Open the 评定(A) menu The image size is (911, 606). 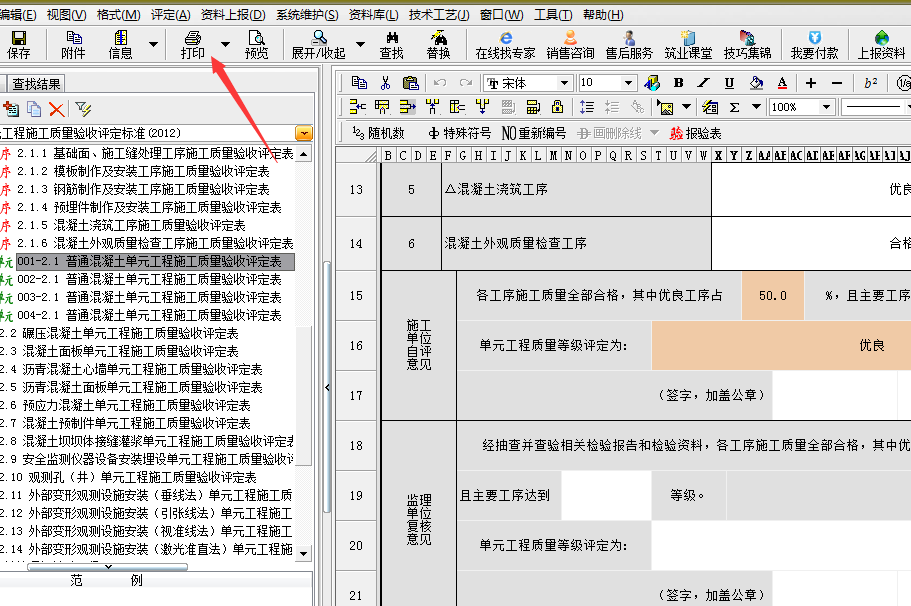tap(170, 15)
